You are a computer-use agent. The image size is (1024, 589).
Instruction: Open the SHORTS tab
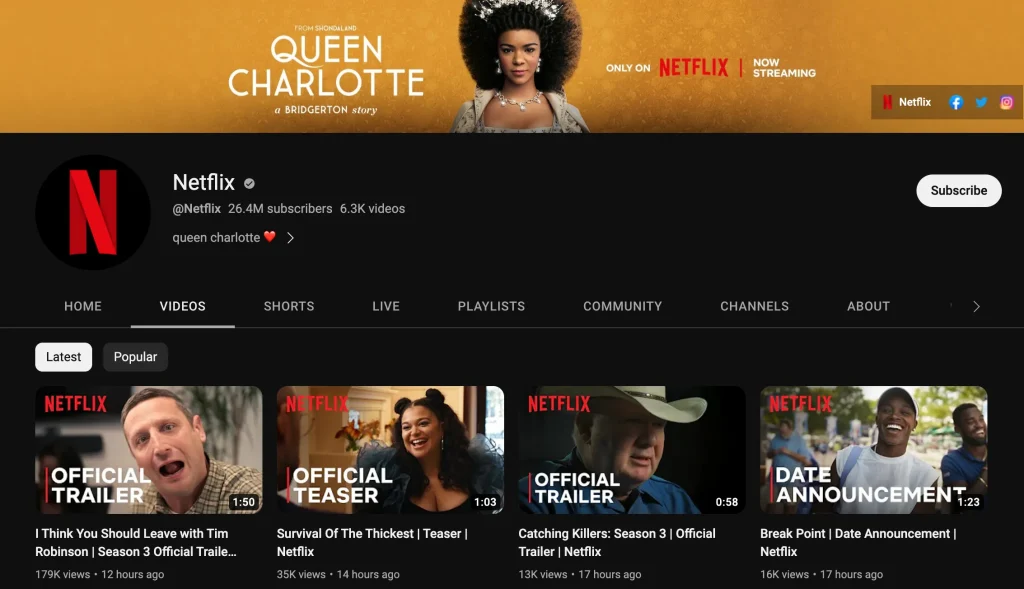288,306
